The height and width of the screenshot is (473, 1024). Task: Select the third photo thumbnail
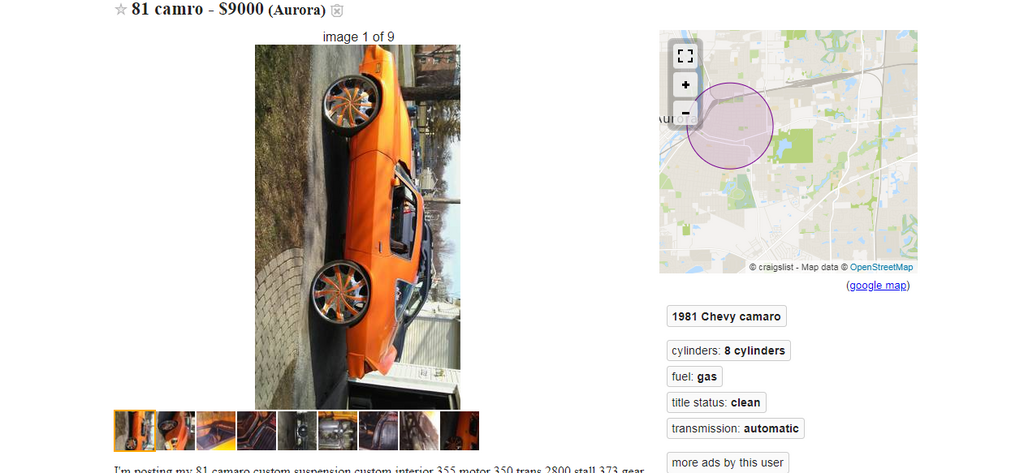(216, 431)
